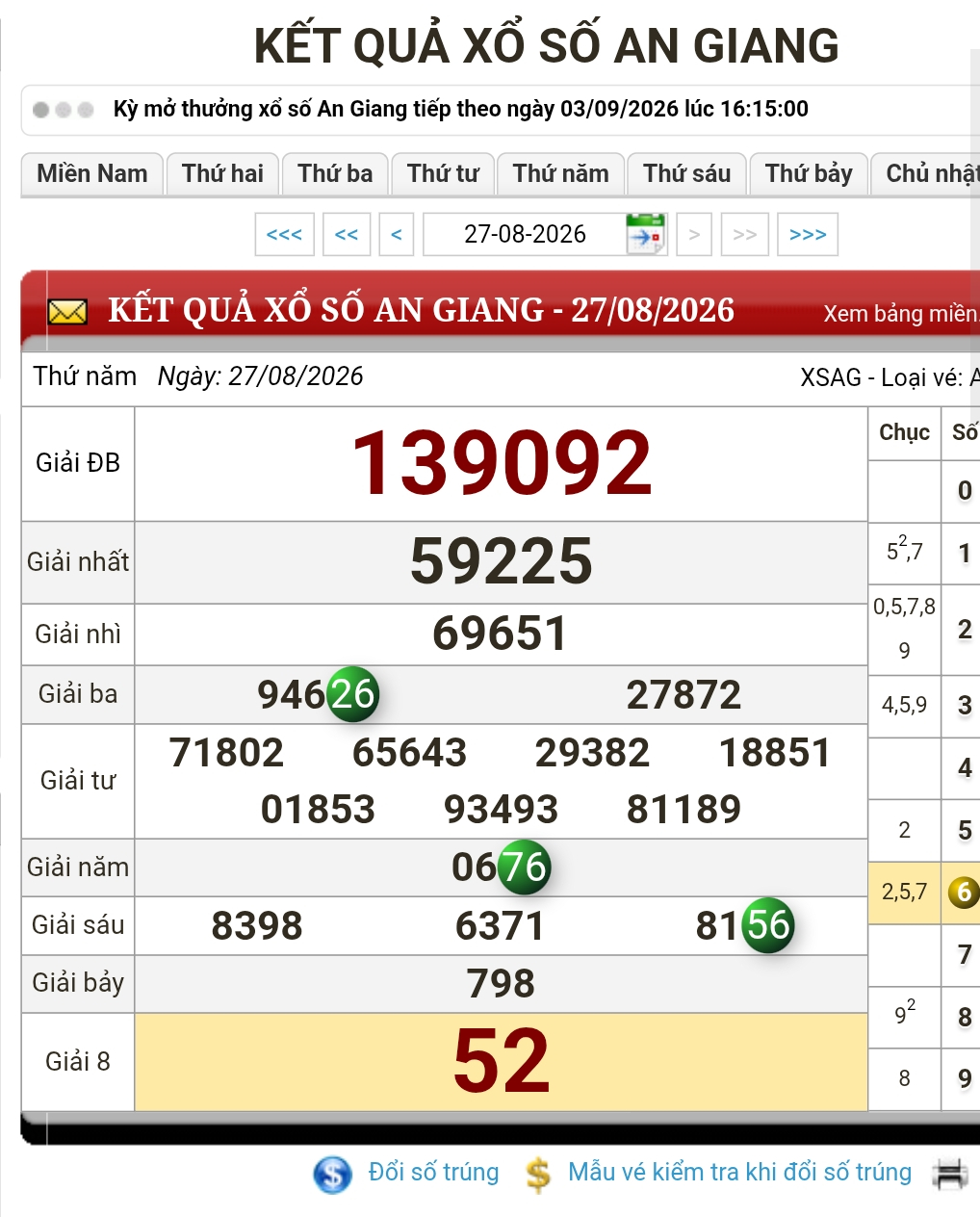
Task: Click the blue dollar coin icon
Action: (x=333, y=1174)
